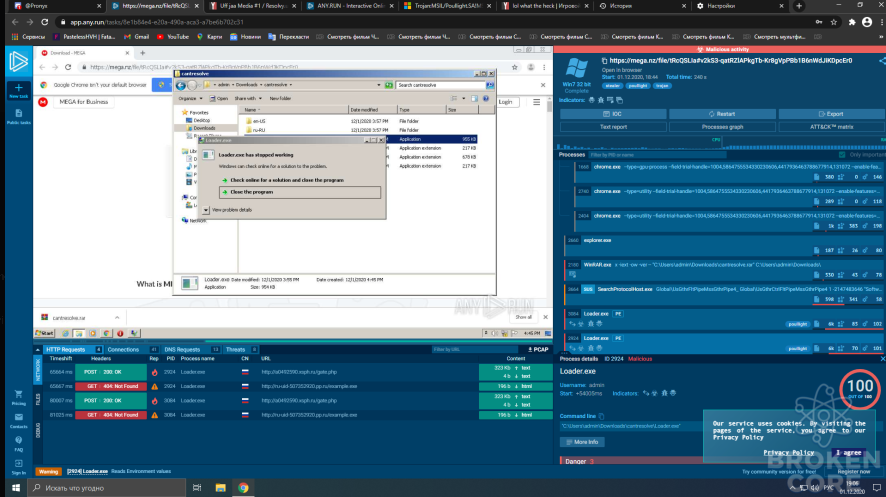Screen dimensions: 886x497
Task: Open Share with dropdown in Explorer window
Action: pos(248,98)
